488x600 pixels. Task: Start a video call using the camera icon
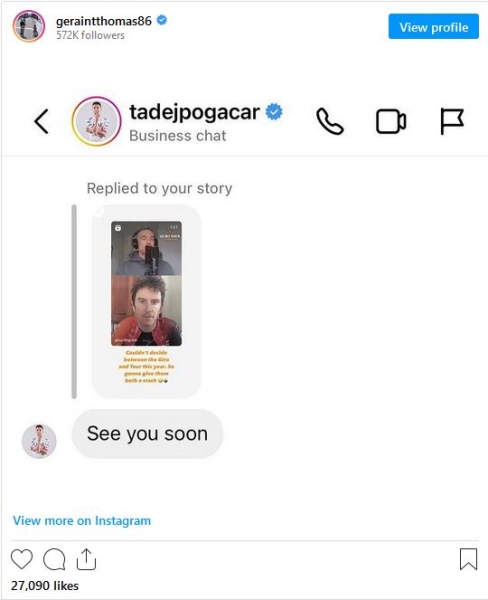click(391, 122)
